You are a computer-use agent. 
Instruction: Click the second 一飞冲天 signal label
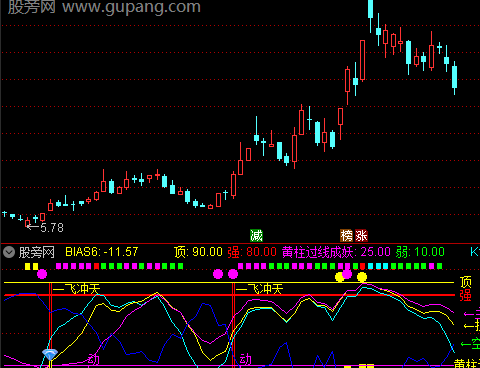[259, 289]
